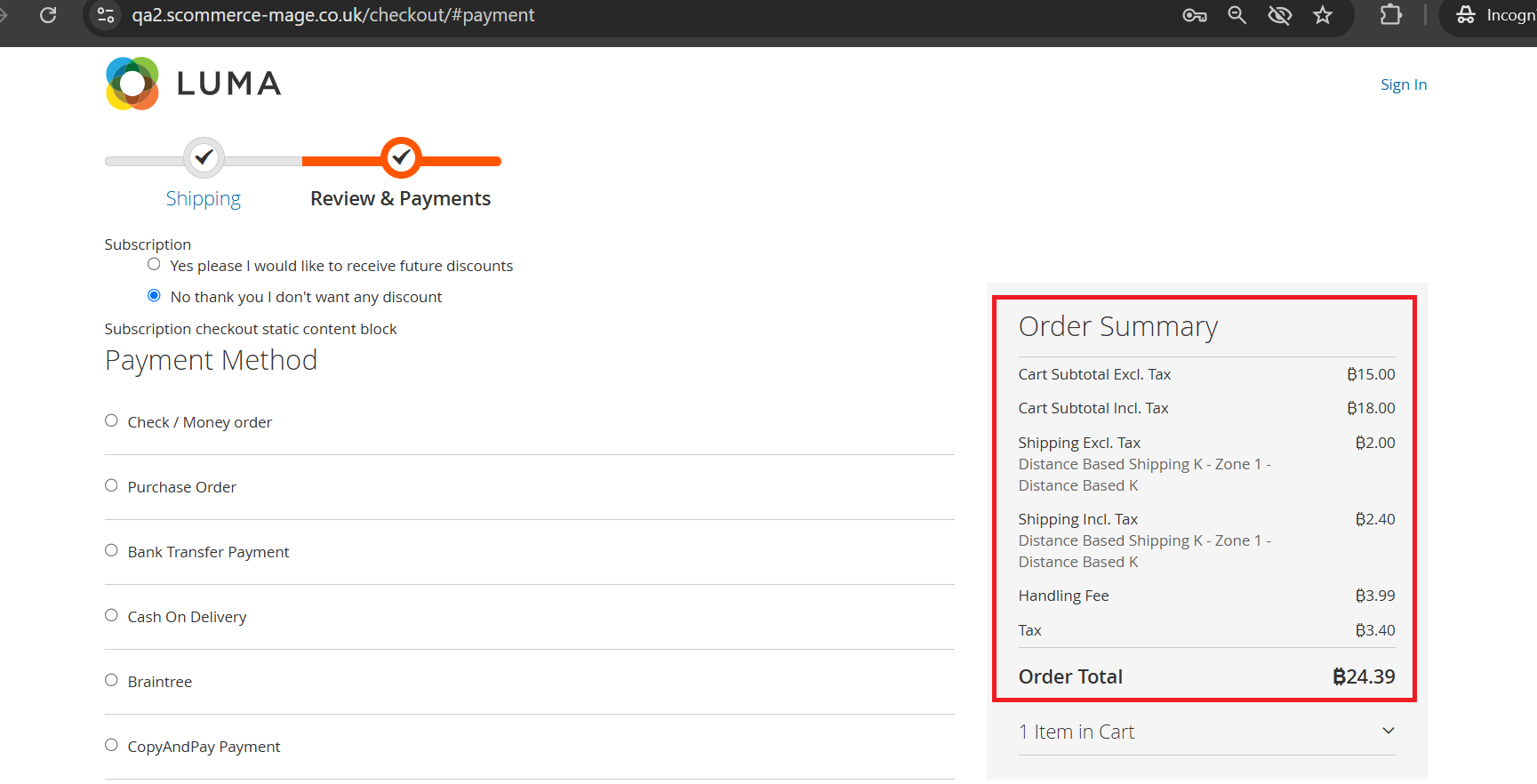Select Yes please receive future discounts option

pos(154,265)
